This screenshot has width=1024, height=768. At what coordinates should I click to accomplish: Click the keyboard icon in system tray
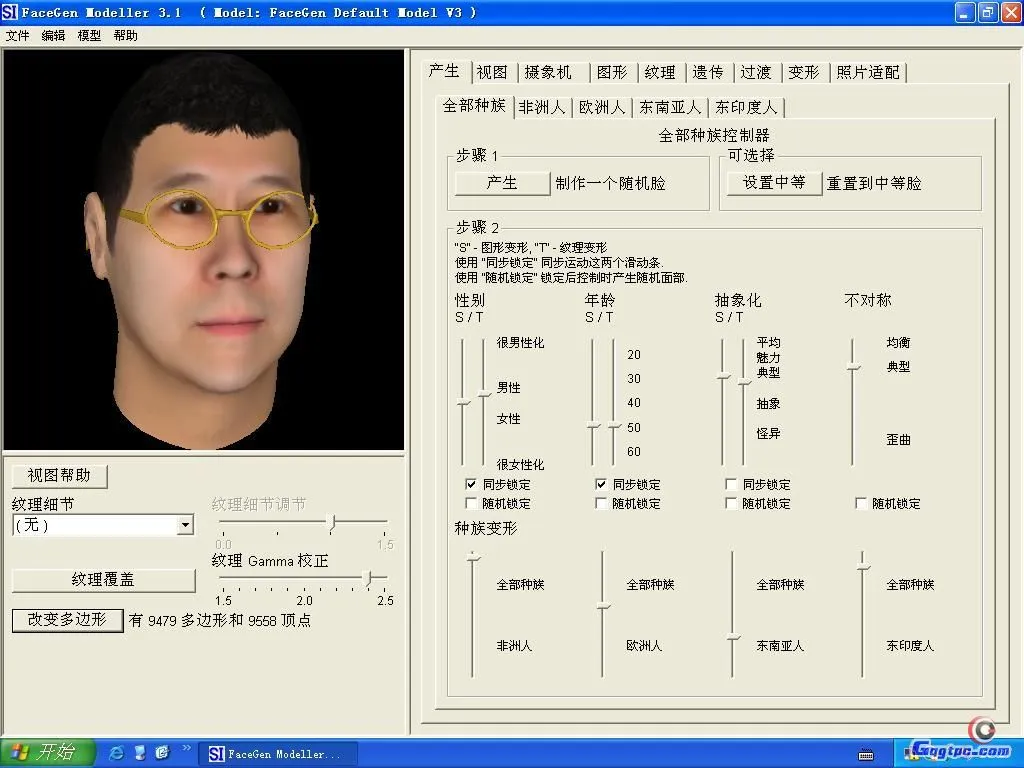(866, 754)
